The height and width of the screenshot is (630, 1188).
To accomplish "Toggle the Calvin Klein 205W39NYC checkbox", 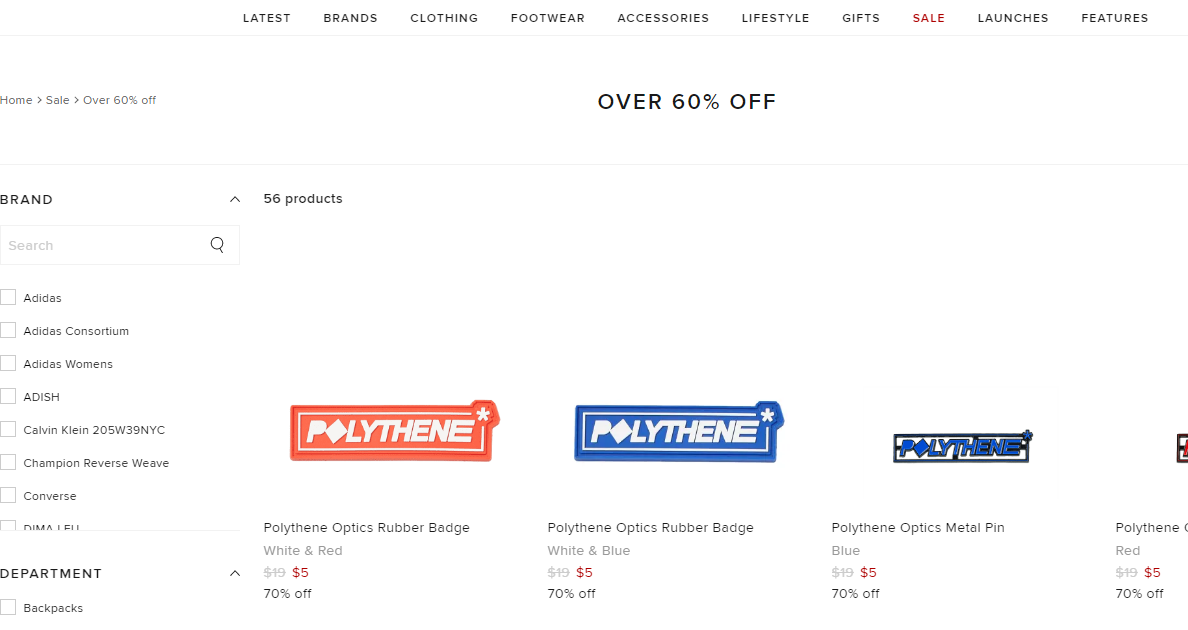I will pyautogui.click(x=9, y=430).
